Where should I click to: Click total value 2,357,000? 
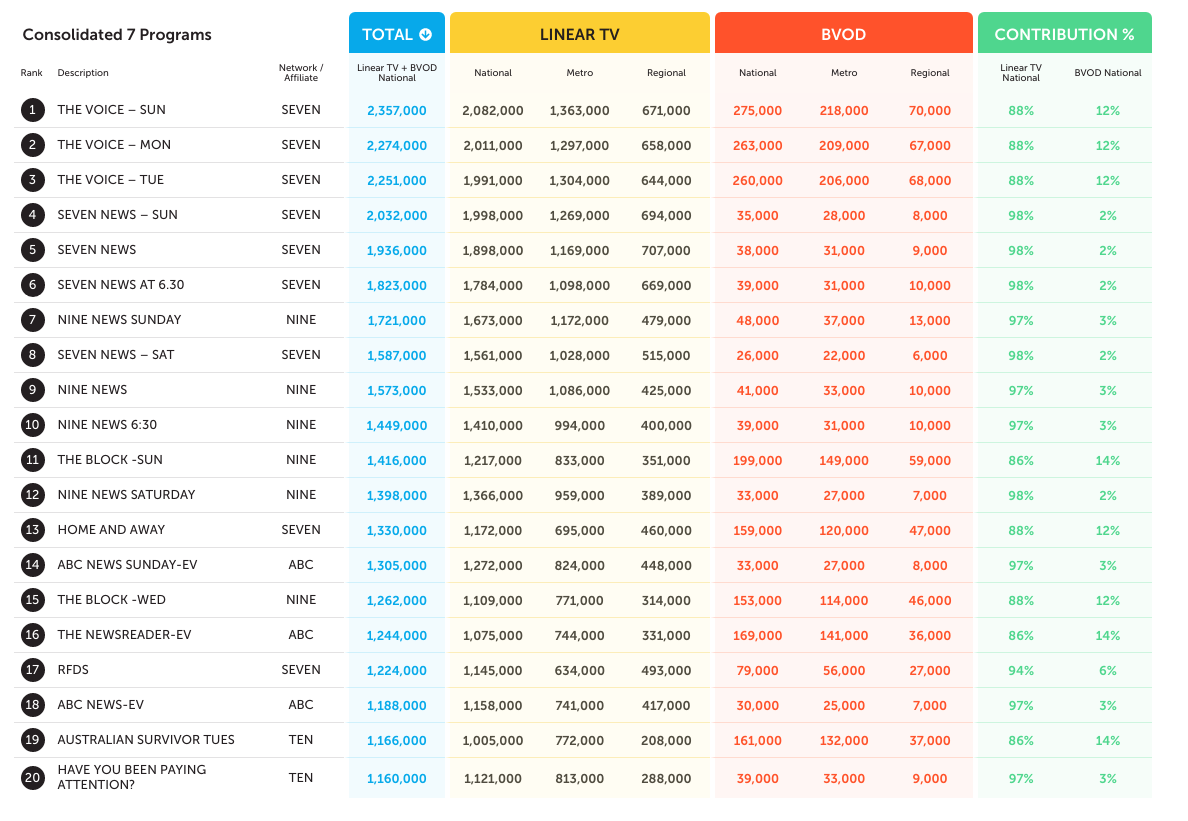coord(396,111)
